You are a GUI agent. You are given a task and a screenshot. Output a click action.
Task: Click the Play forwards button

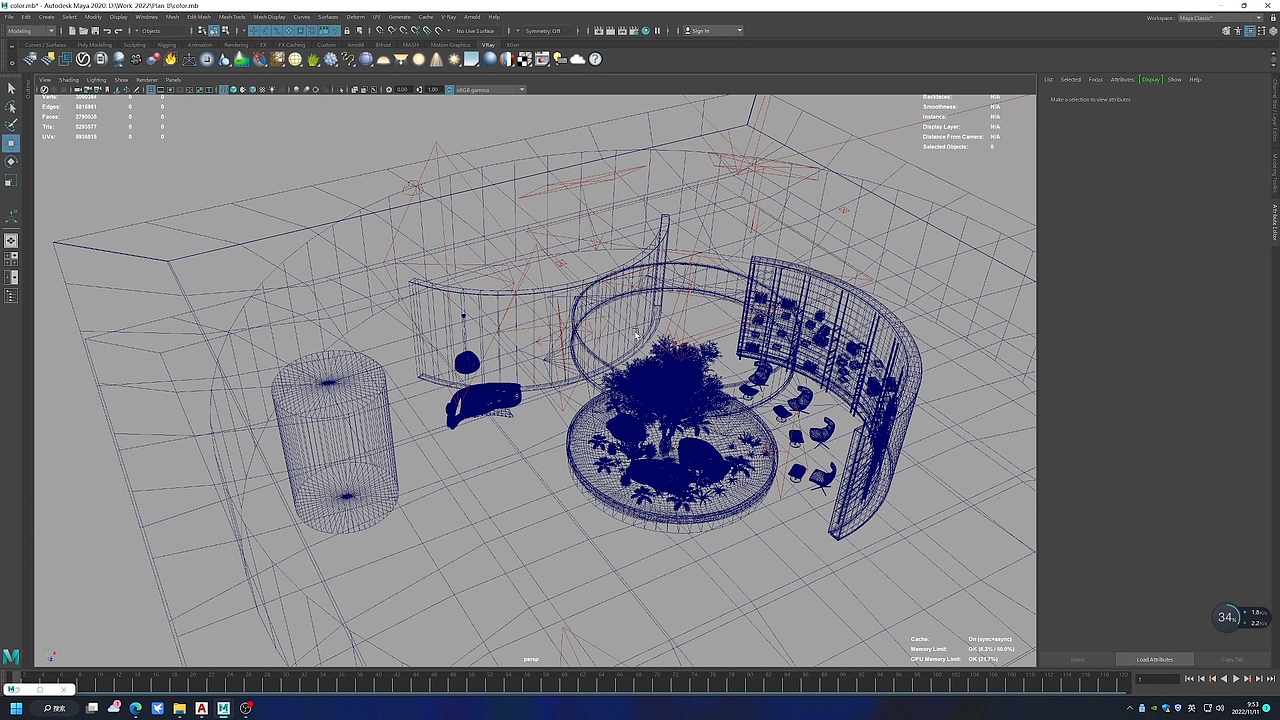click(x=1235, y=679)
